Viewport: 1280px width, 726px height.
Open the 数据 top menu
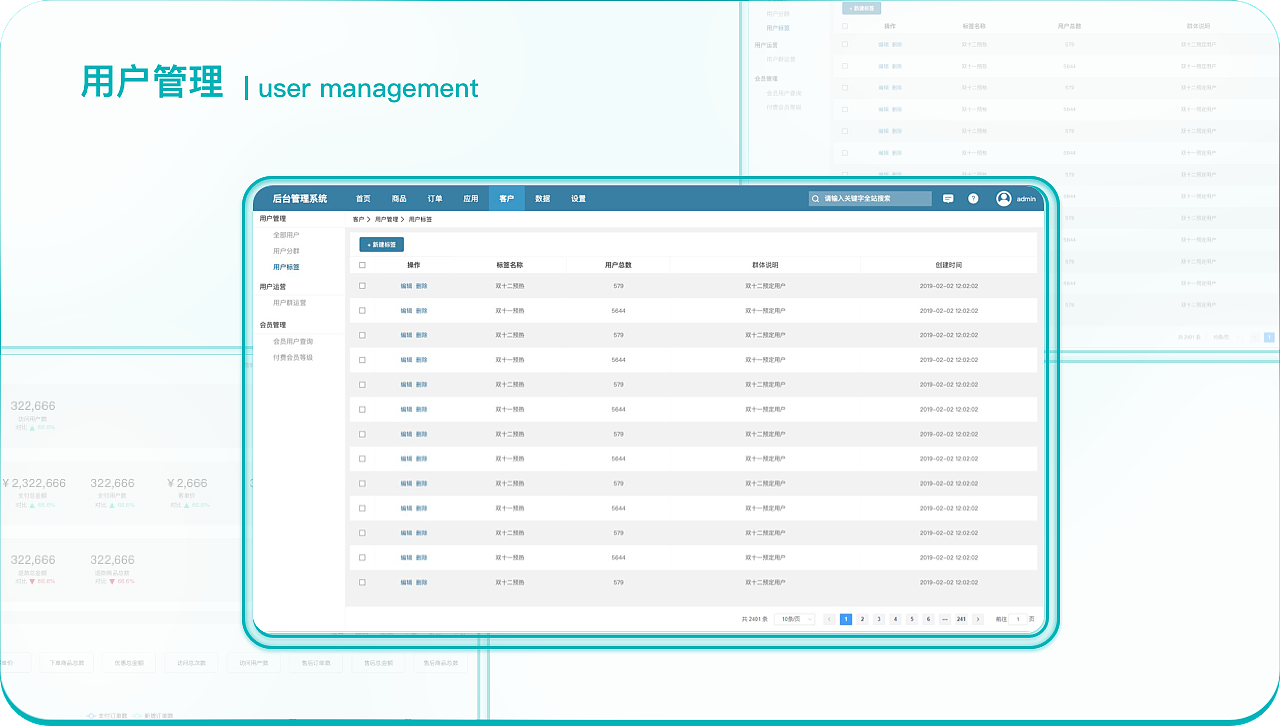(543, 199)
